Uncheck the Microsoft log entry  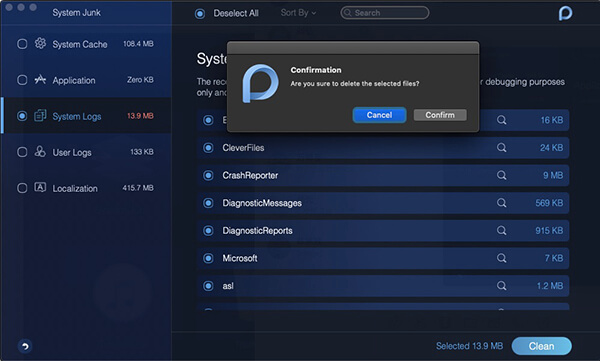pyautogui.click(x=208, y=258)
